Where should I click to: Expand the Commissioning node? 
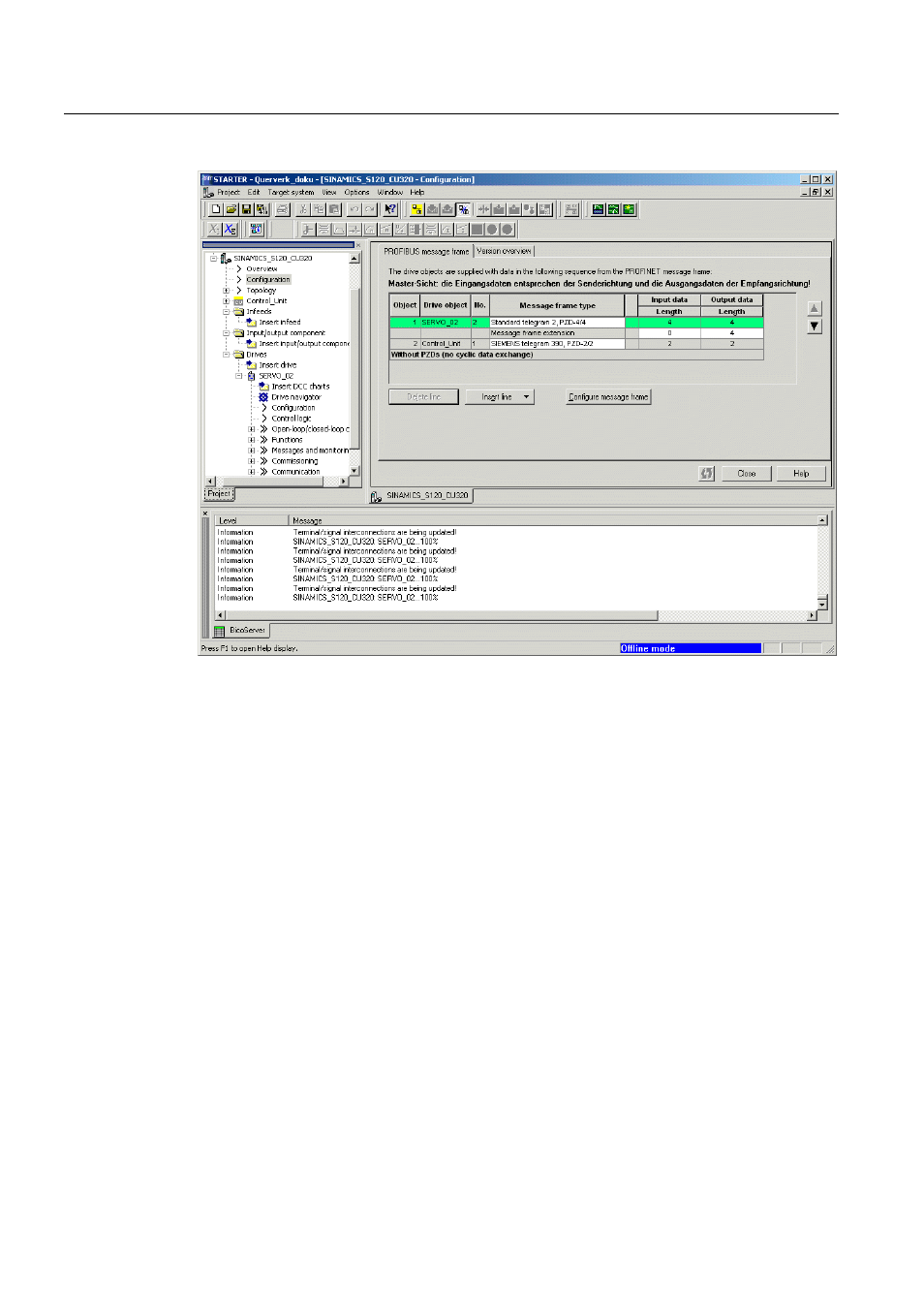(251, 461)
